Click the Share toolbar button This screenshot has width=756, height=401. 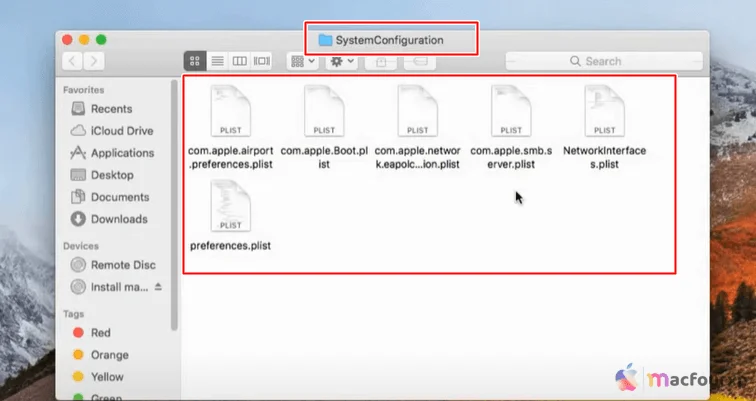click(x=381, y=62)
